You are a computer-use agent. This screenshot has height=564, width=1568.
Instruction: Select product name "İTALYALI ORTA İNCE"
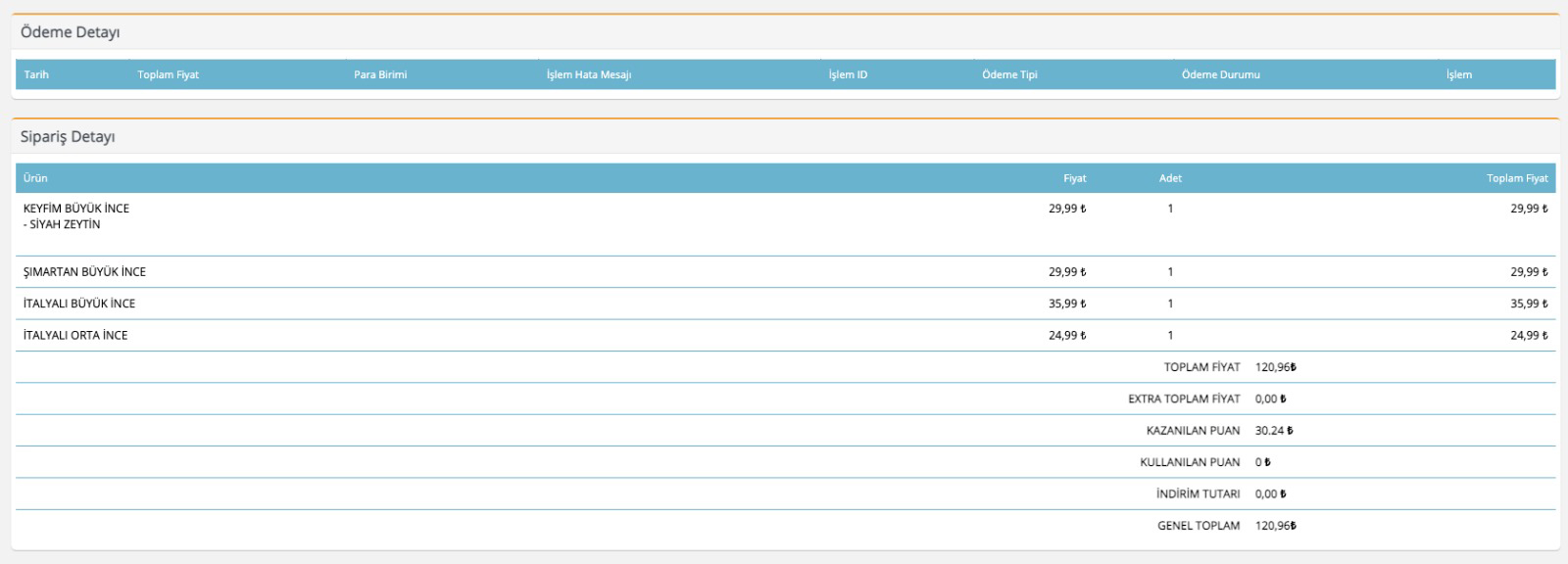(75, 335)
